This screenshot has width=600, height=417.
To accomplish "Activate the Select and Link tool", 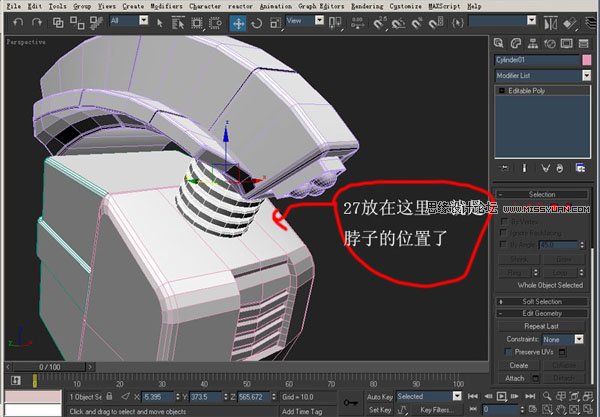I will (58, 23).
